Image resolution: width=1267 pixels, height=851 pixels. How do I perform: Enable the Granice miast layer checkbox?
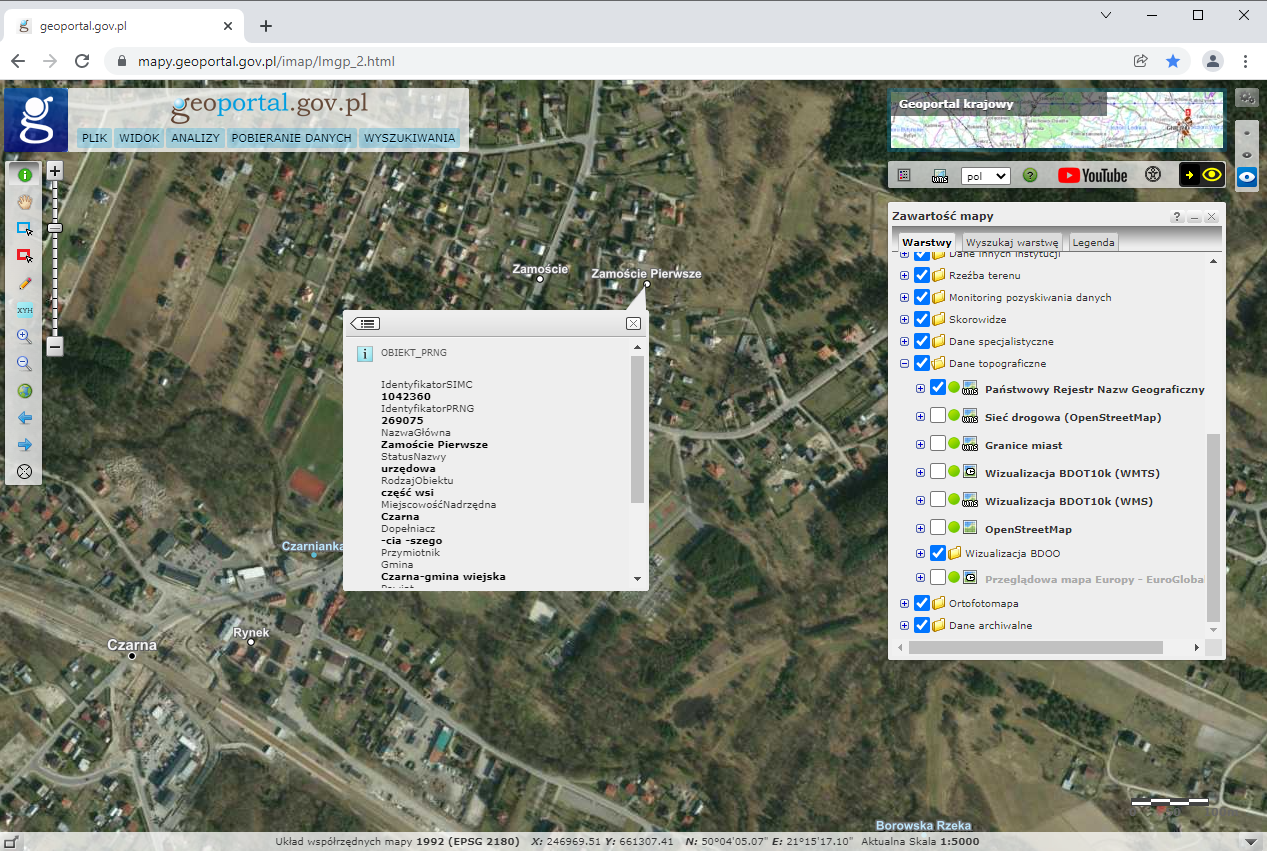click(938, 444)
